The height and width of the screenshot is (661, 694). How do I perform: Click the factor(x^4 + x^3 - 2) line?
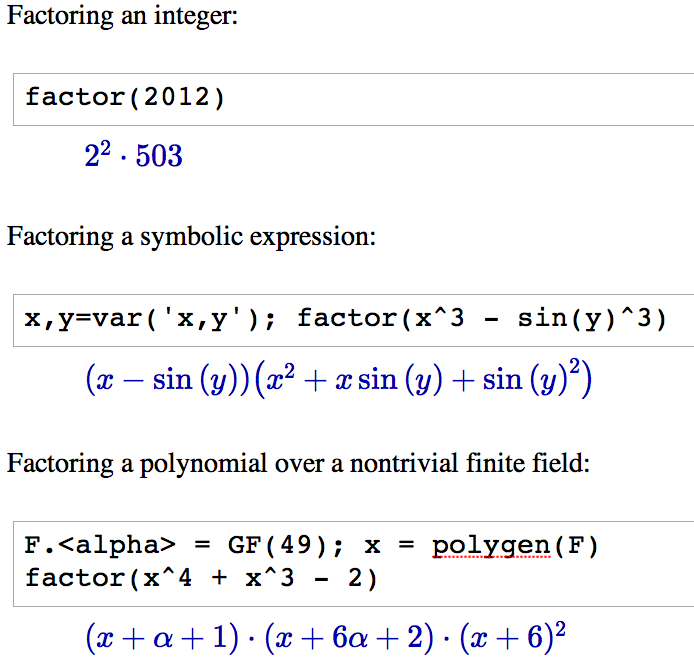click(x=200, y=578)
